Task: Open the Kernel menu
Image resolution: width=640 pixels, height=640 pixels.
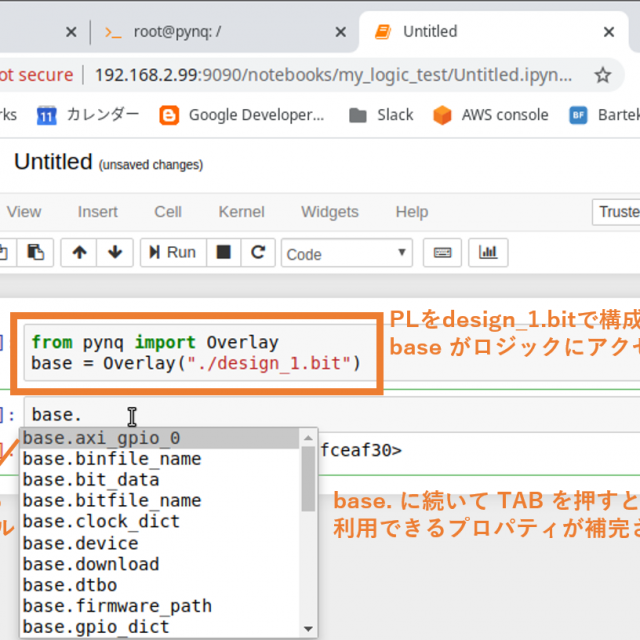Action: tap(241, 212)
